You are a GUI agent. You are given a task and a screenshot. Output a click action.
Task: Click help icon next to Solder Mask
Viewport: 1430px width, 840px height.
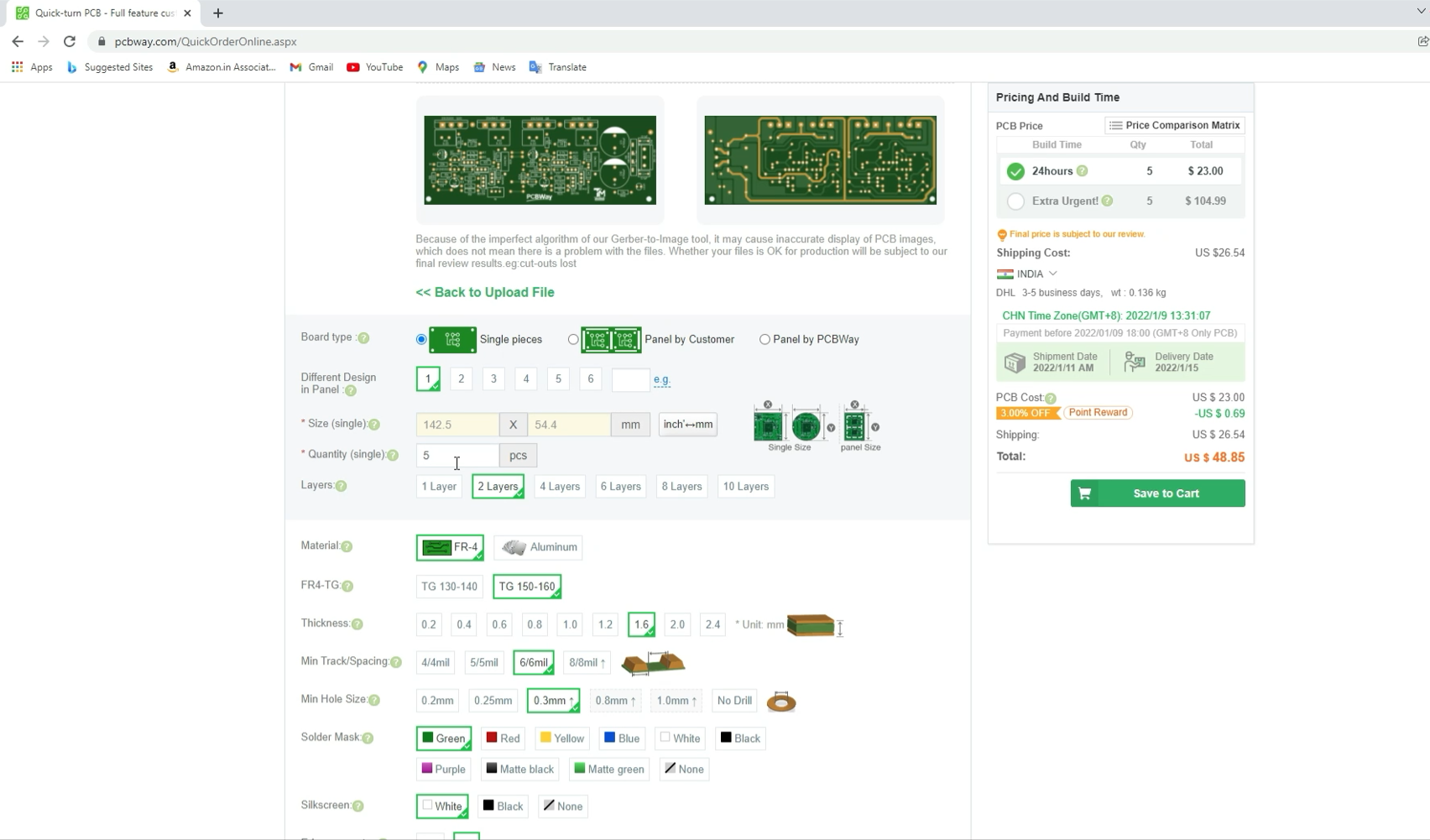tap(368, 738)
